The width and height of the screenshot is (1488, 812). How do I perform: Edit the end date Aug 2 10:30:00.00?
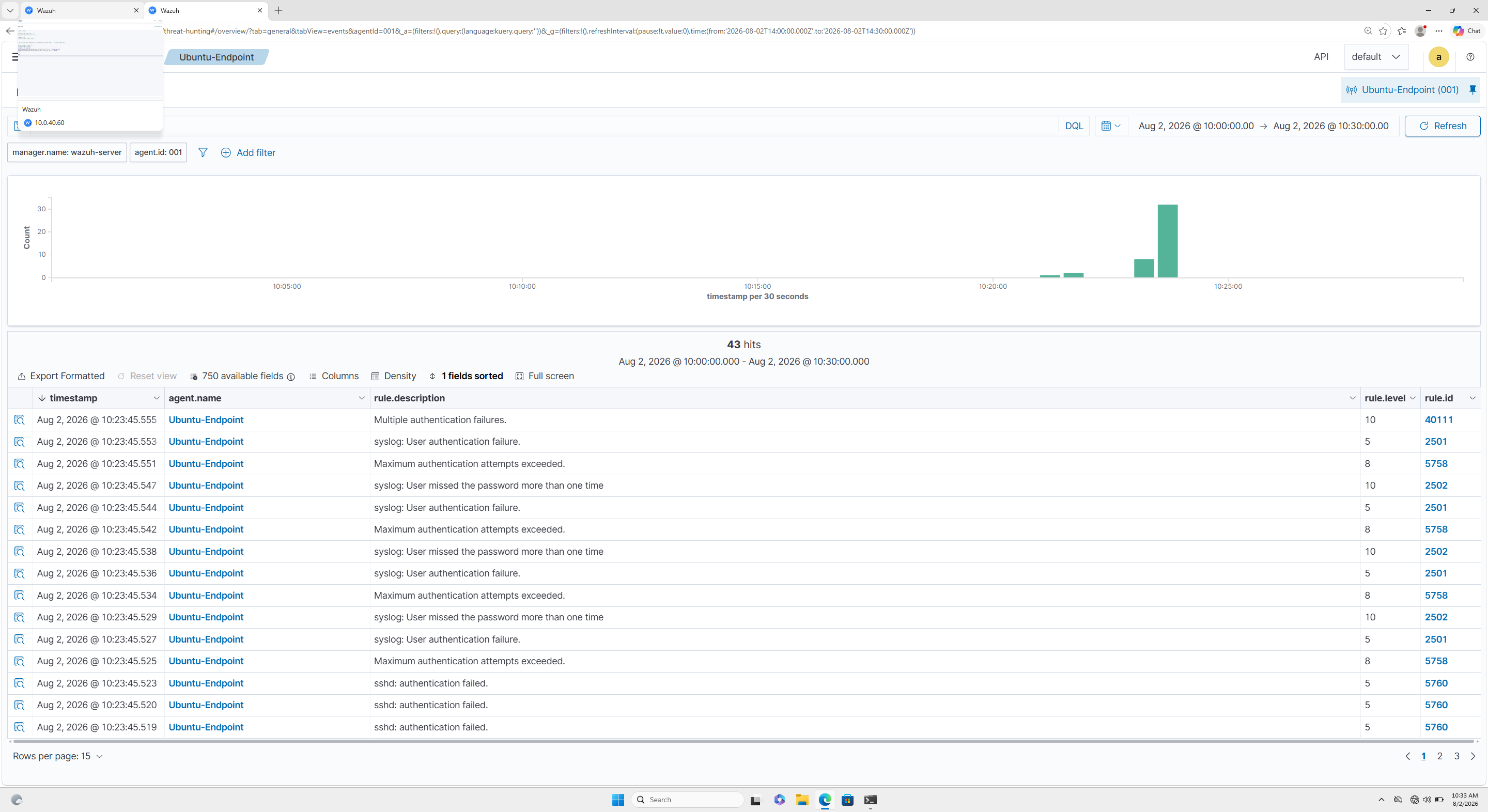[x=1331, y=126]
